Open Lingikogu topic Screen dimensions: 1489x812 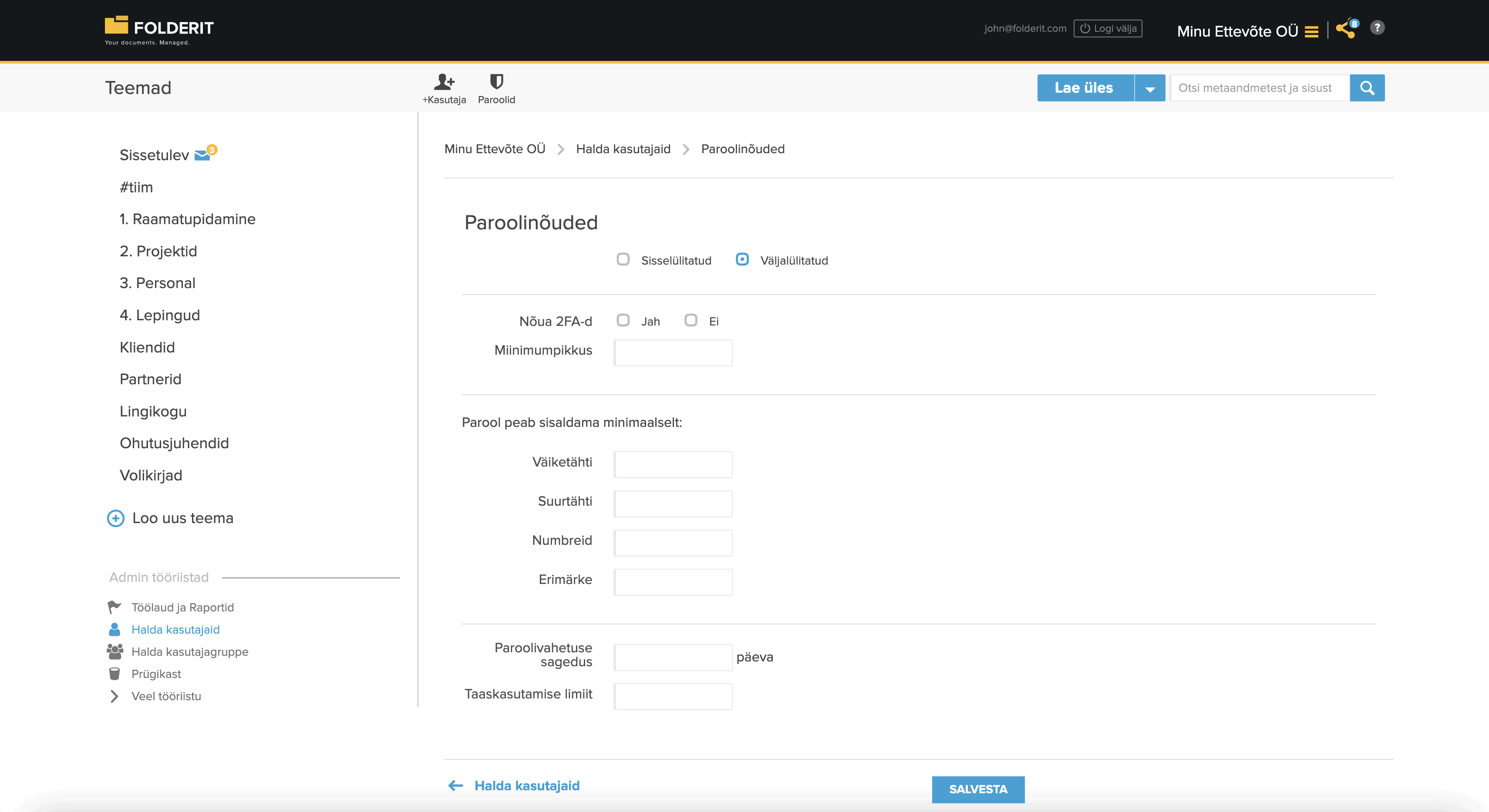(153, 411)
